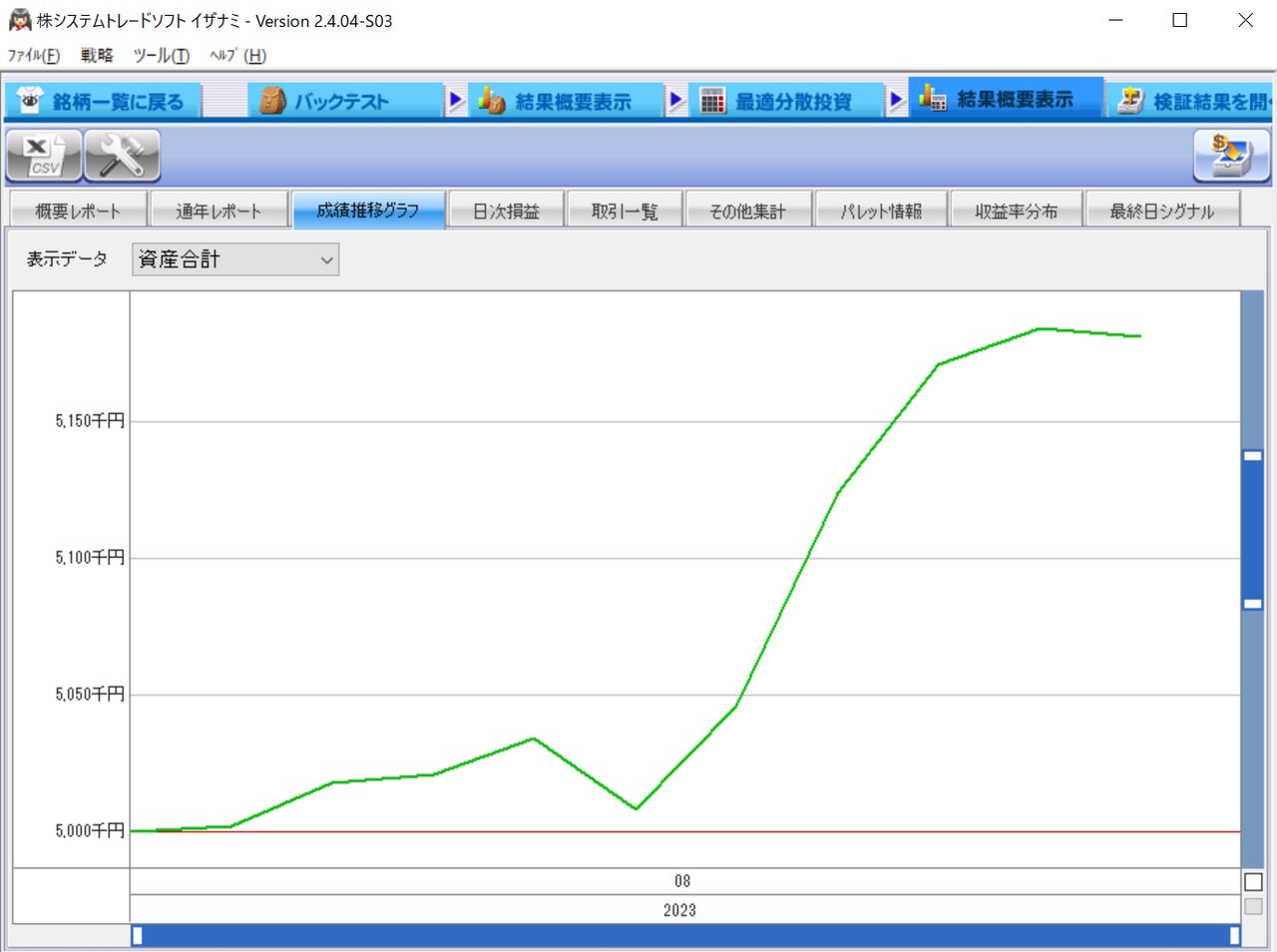Viewport: 1277px width, 952px height.
Task: Open the 日次損益 tab
Action: [506, 212]
